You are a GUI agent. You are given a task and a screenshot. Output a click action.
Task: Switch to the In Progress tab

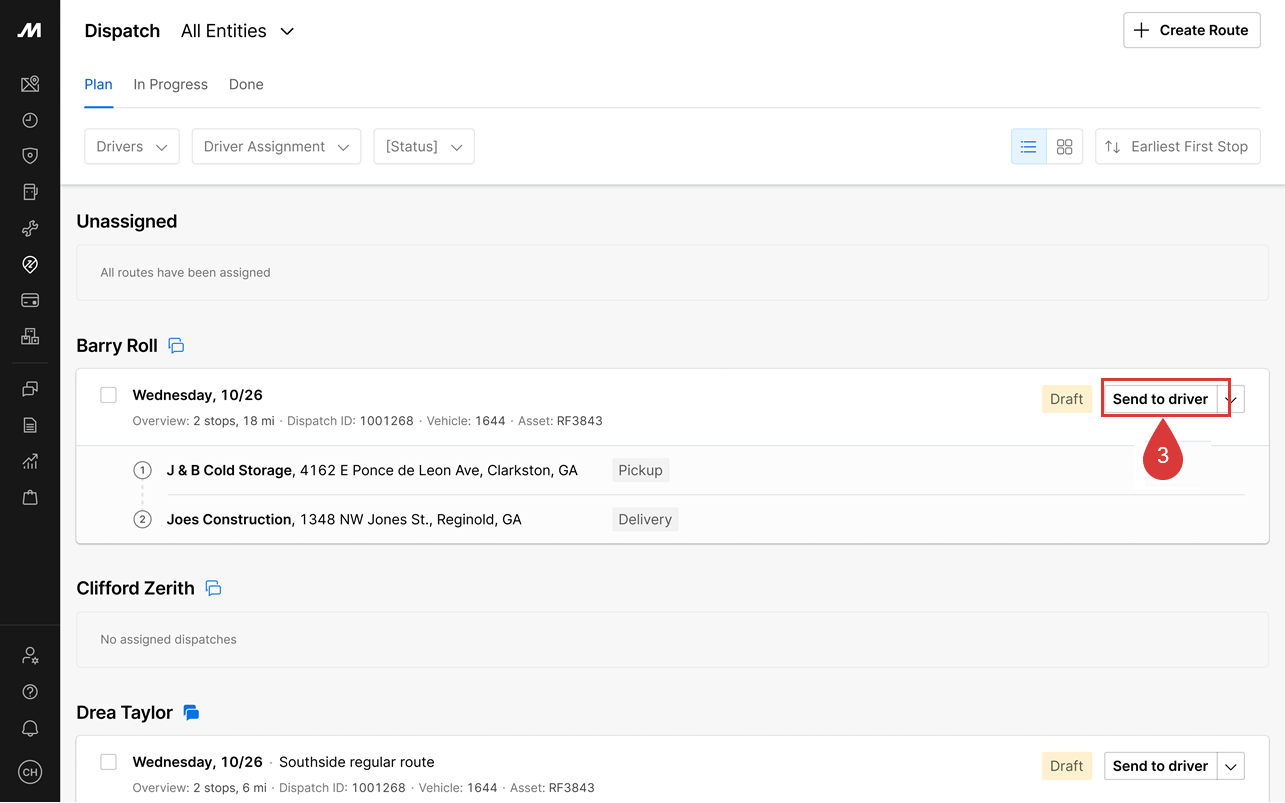(170, 85)
